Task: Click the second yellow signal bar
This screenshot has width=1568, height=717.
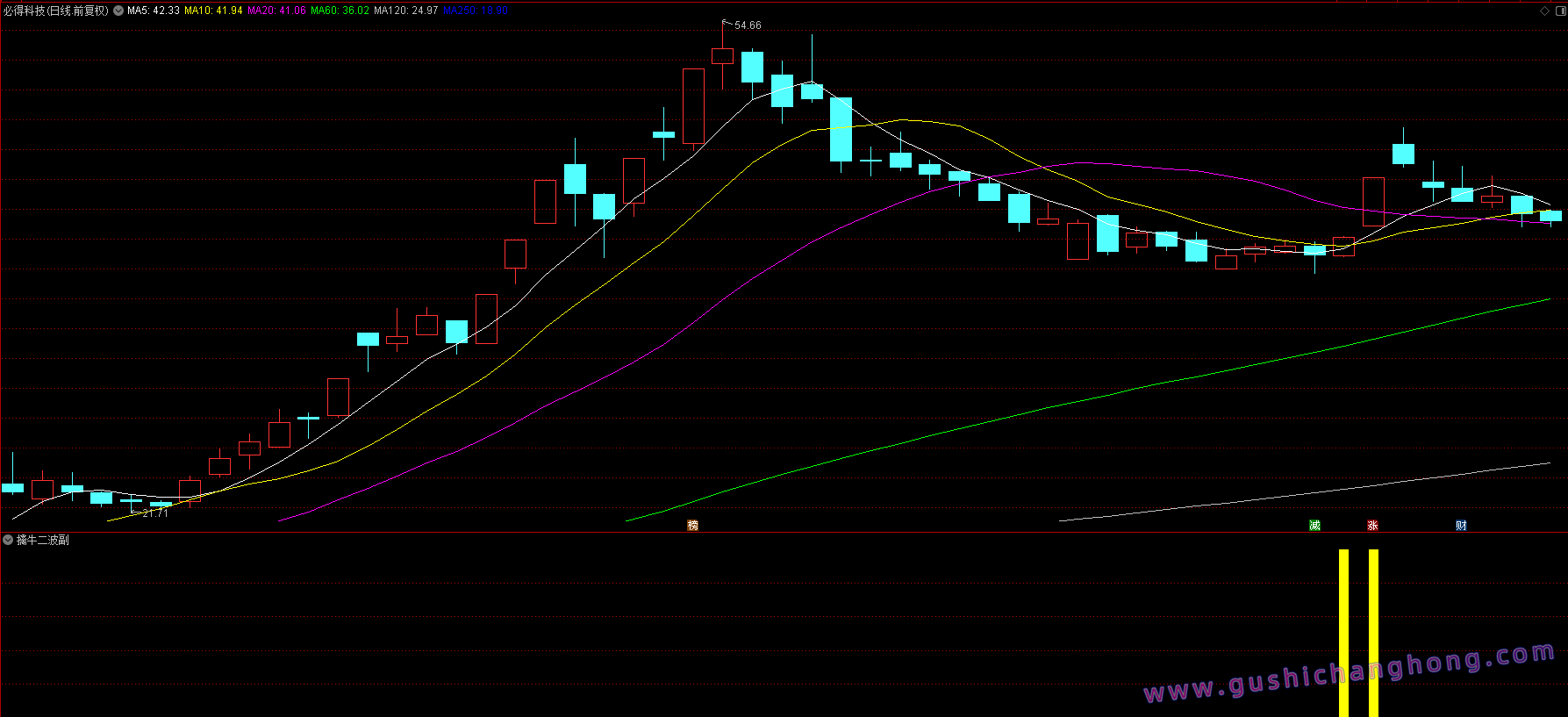Action: point(1373,632)
